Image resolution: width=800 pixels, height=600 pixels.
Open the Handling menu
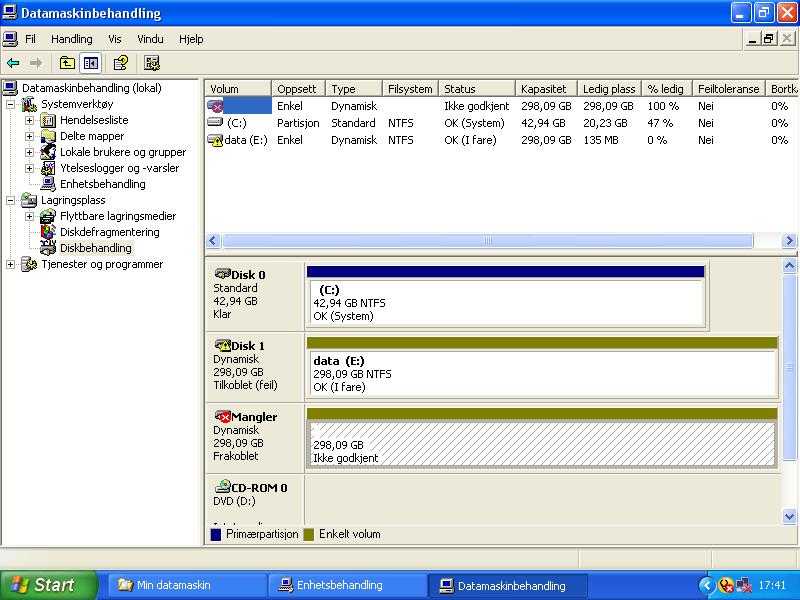click(x=72, y=39)
